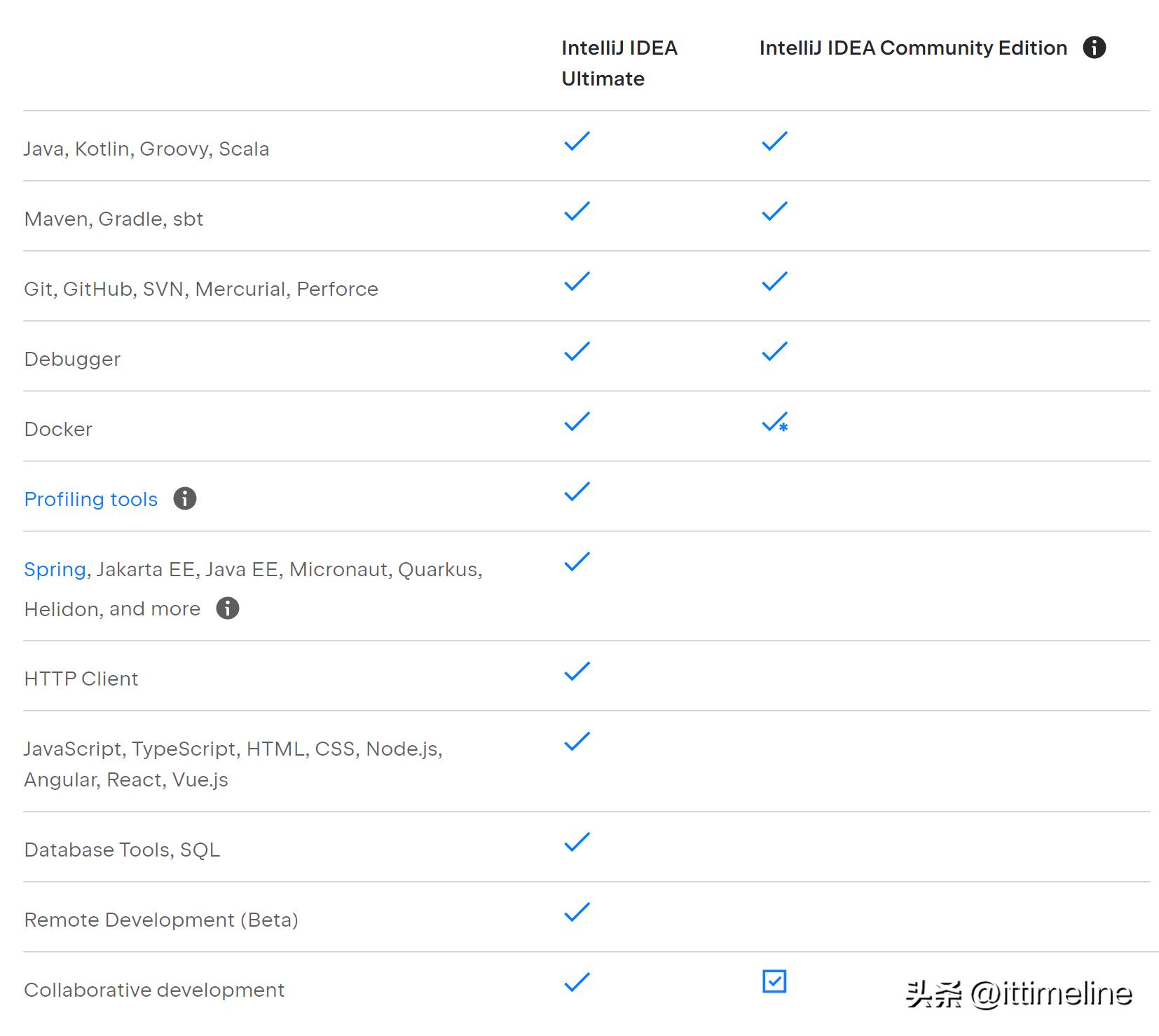Click Ultimate checkmark for HTTP Client row
1159x1036 pixels.
point(577,671)
